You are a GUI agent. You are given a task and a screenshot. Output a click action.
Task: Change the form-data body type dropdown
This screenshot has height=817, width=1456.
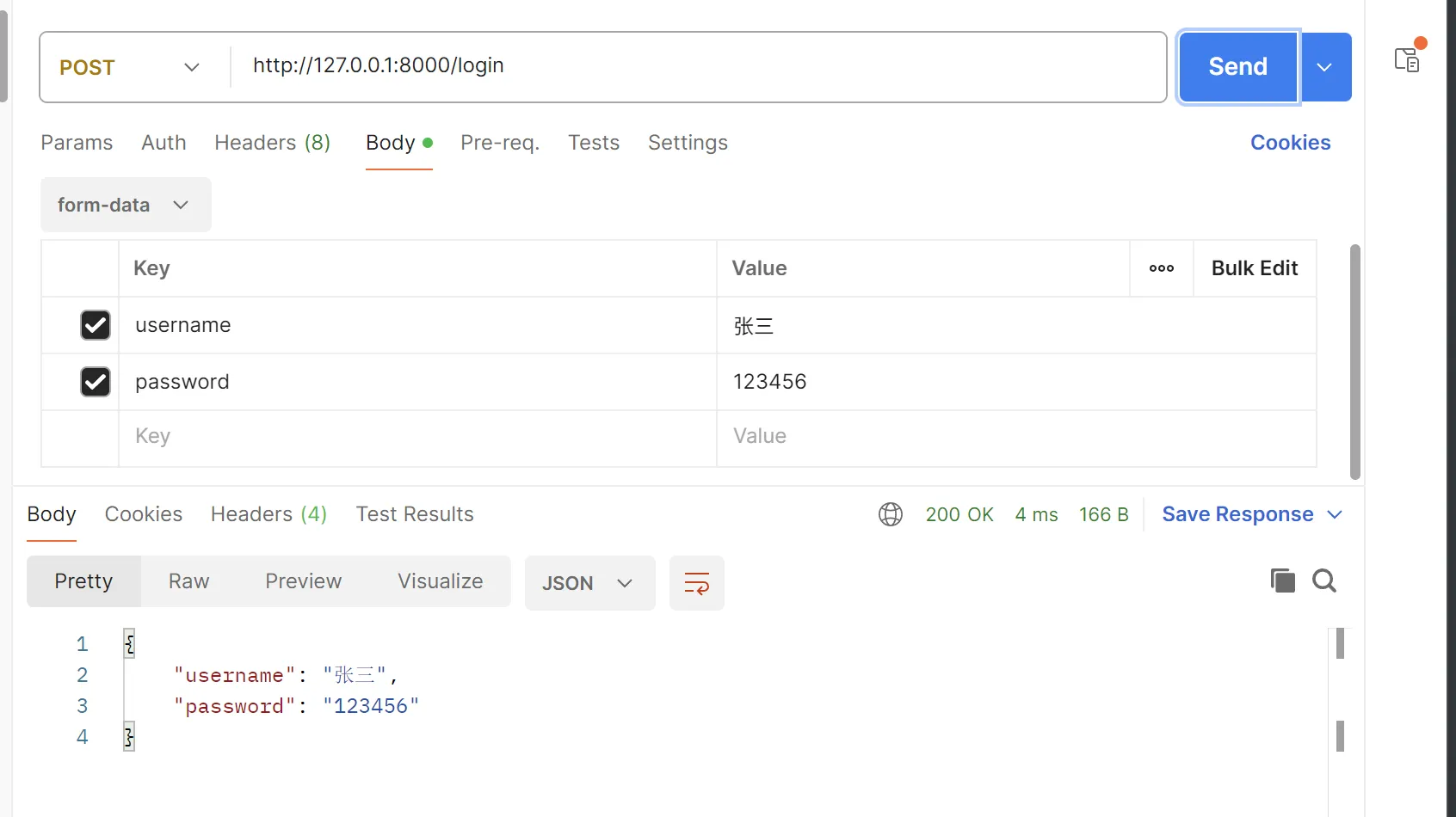[x=126, y=205]
